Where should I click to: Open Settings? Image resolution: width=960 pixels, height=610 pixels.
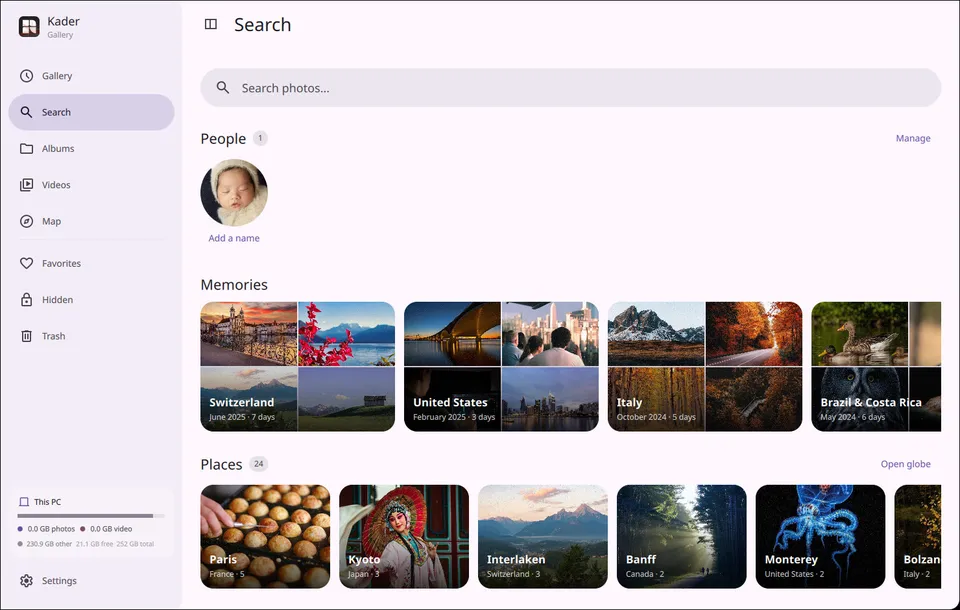click(x=91, y=581)
